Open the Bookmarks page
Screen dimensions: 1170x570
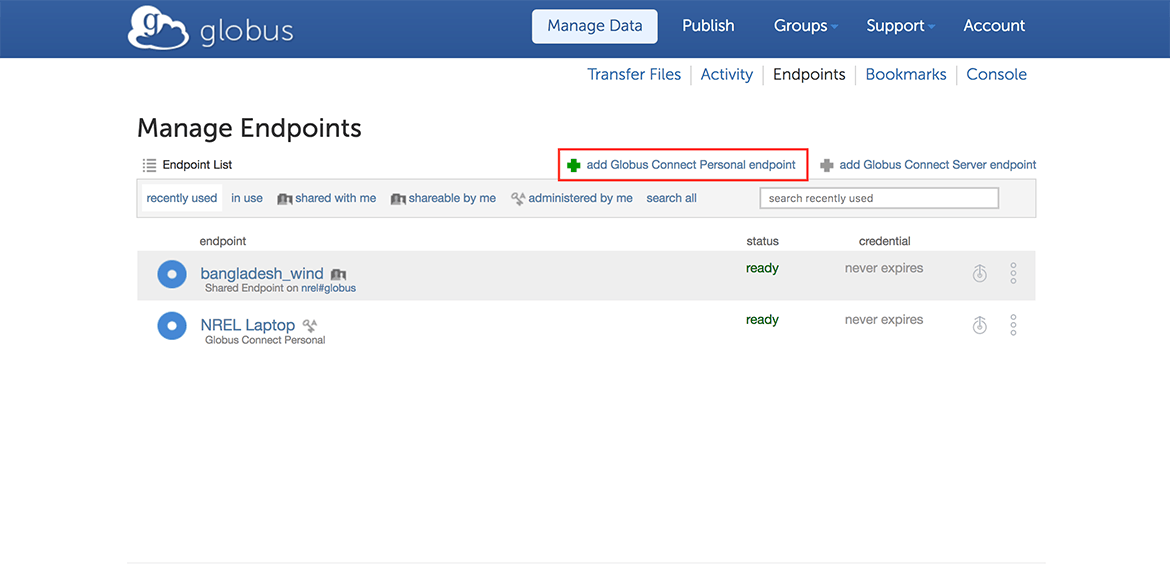906,75
